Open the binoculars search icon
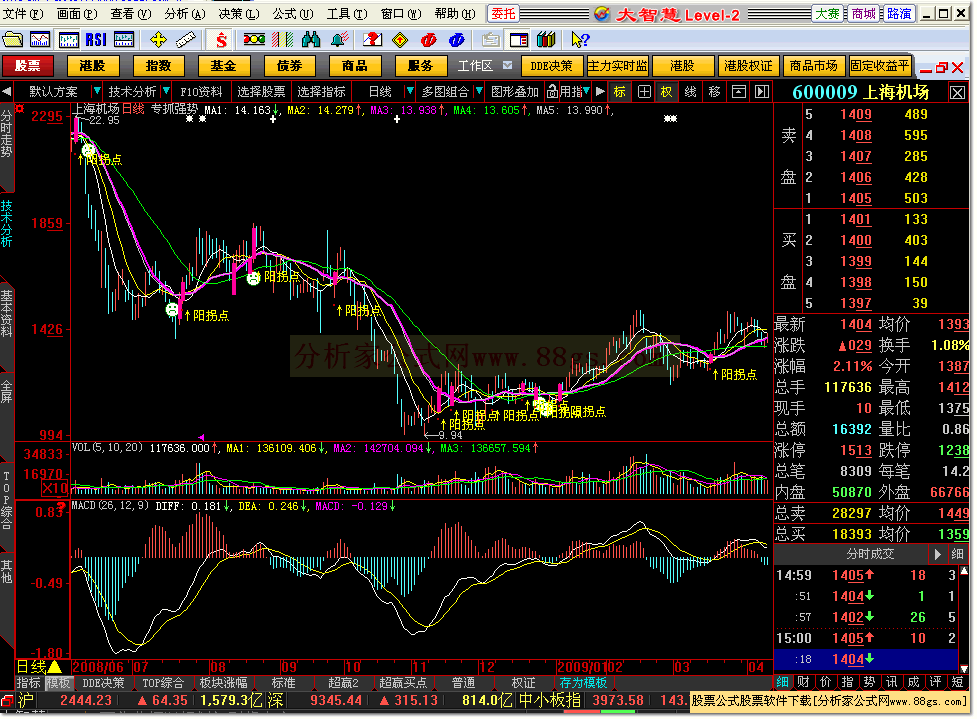Viewport: 977px width, 719px height. click(310, 40)
